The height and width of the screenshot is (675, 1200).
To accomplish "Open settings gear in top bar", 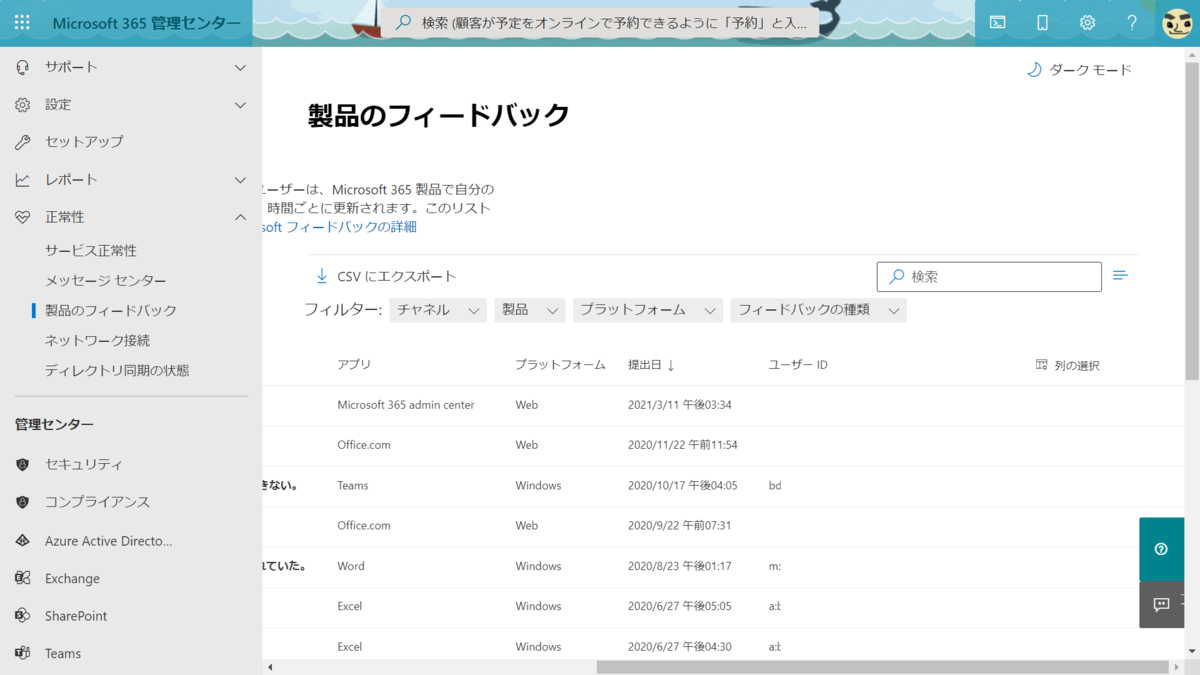I will 1087,22.
